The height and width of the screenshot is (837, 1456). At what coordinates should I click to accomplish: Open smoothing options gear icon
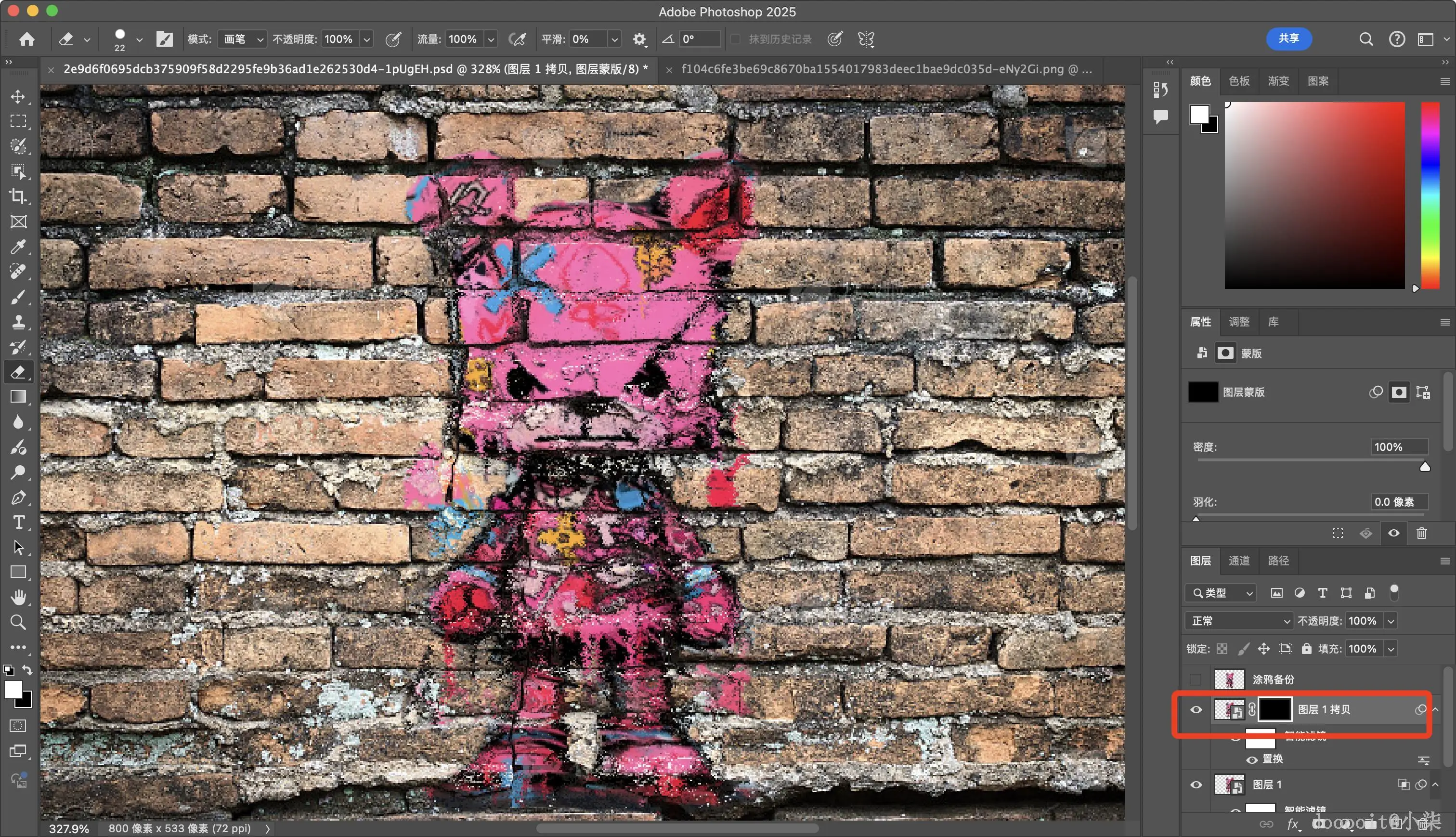pyautogui.click(x=639, y=39)
